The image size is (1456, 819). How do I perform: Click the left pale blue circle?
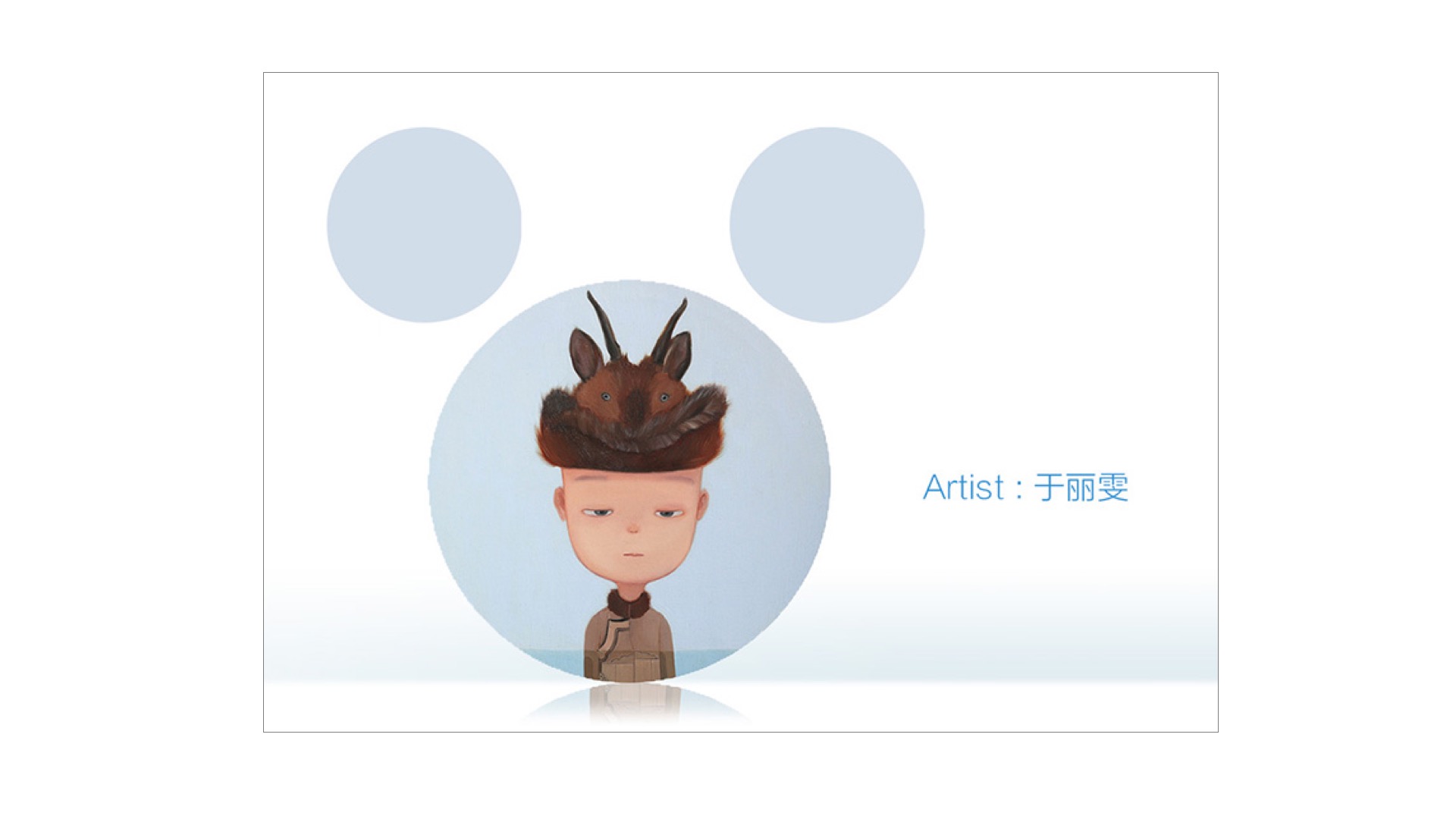click(x=424, y=224)
